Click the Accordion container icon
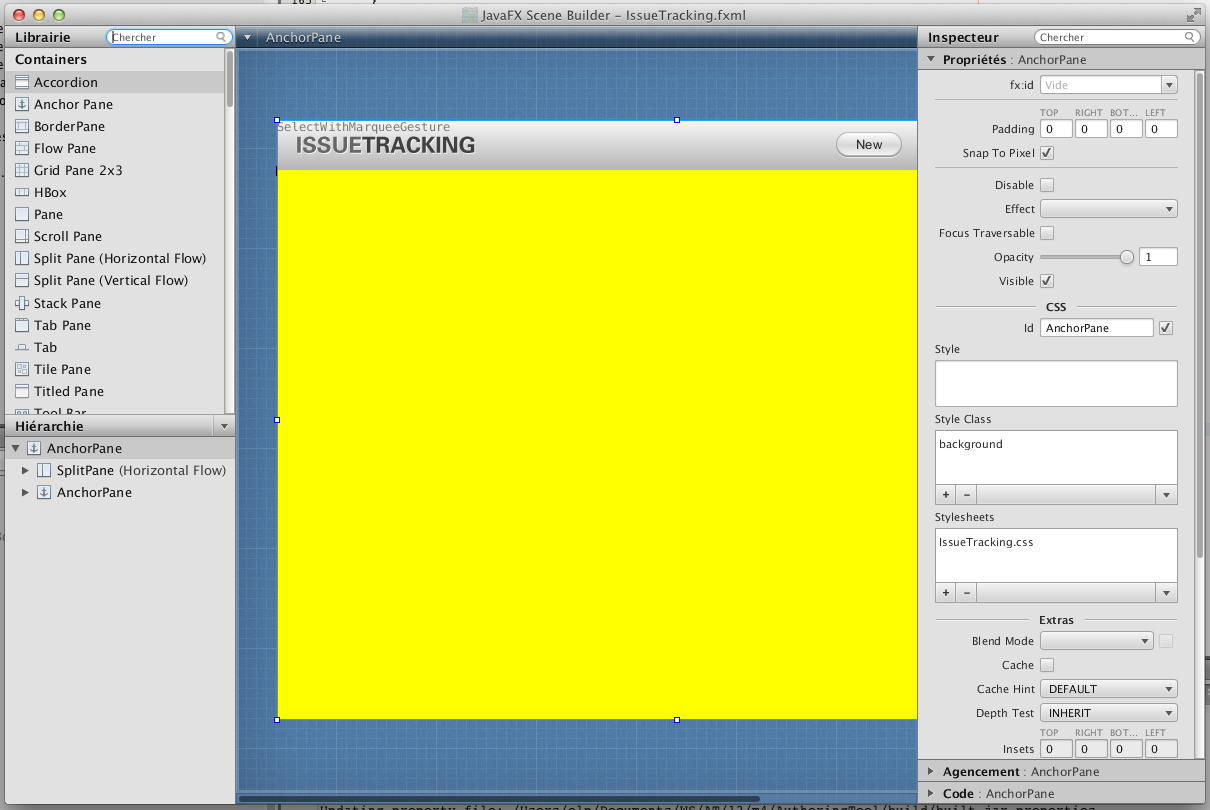The height and width of the screenshot is (810, 1210). click(x=22, y=82)
